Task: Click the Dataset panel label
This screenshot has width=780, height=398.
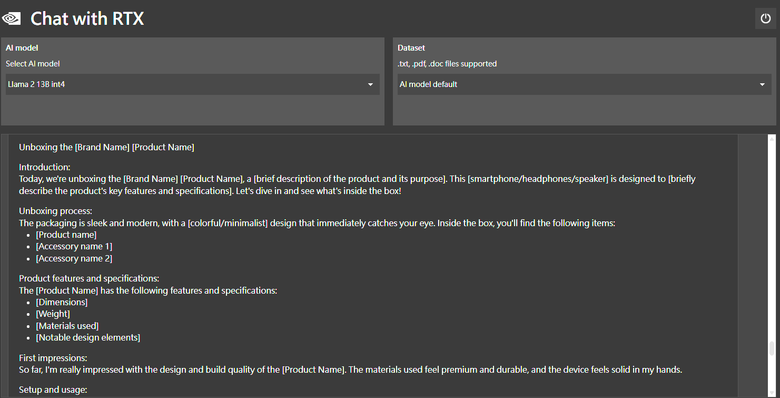Action: (x=411, y=48)
